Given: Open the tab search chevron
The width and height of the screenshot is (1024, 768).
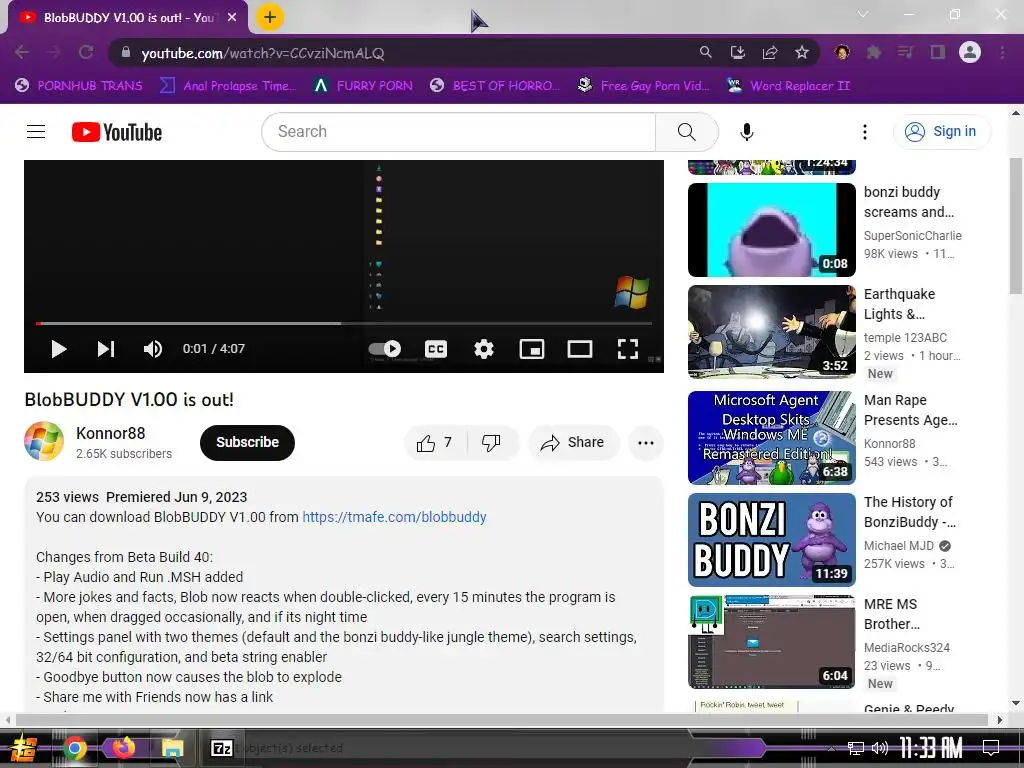Looking at the screenshot, I should [863, 14].
